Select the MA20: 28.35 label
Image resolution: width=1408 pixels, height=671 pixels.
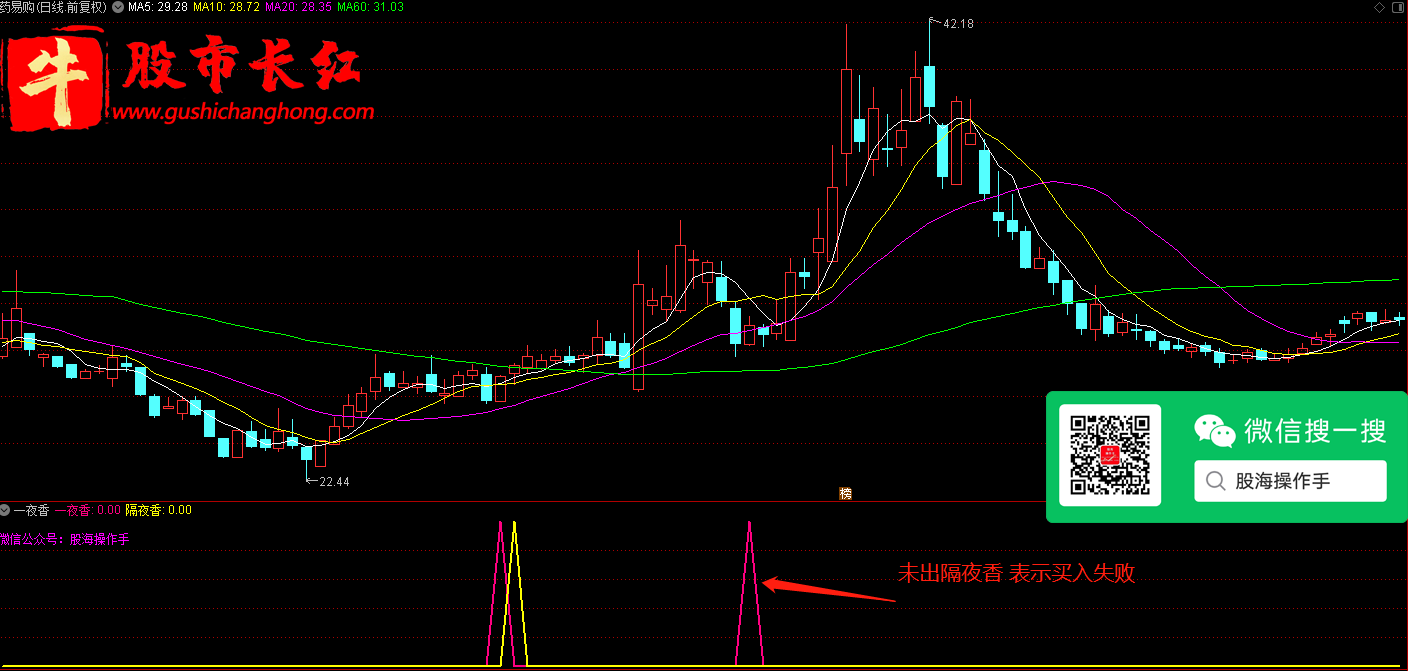299,7
